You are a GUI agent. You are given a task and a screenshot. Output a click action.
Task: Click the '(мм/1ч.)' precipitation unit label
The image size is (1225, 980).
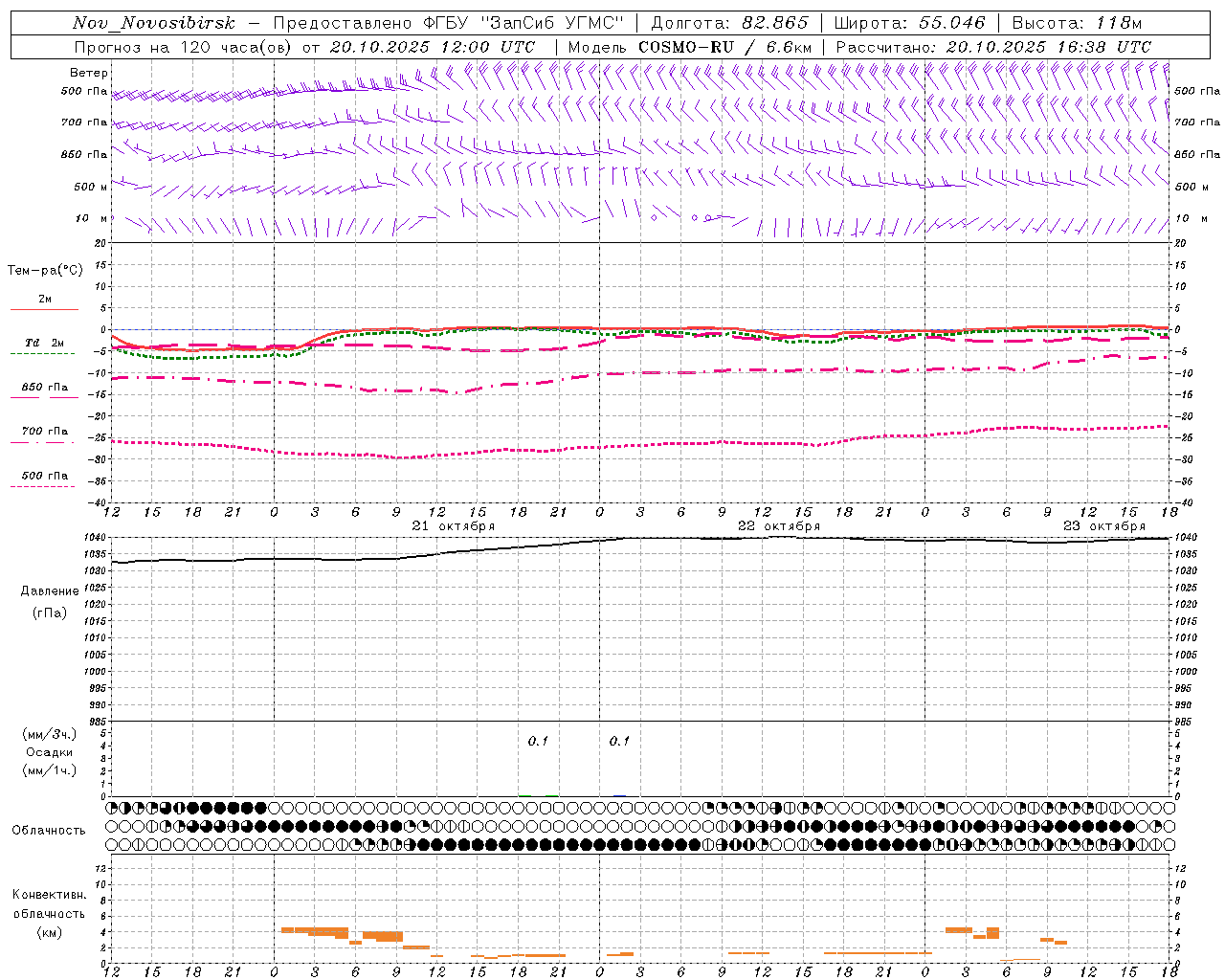coord(50,770)
